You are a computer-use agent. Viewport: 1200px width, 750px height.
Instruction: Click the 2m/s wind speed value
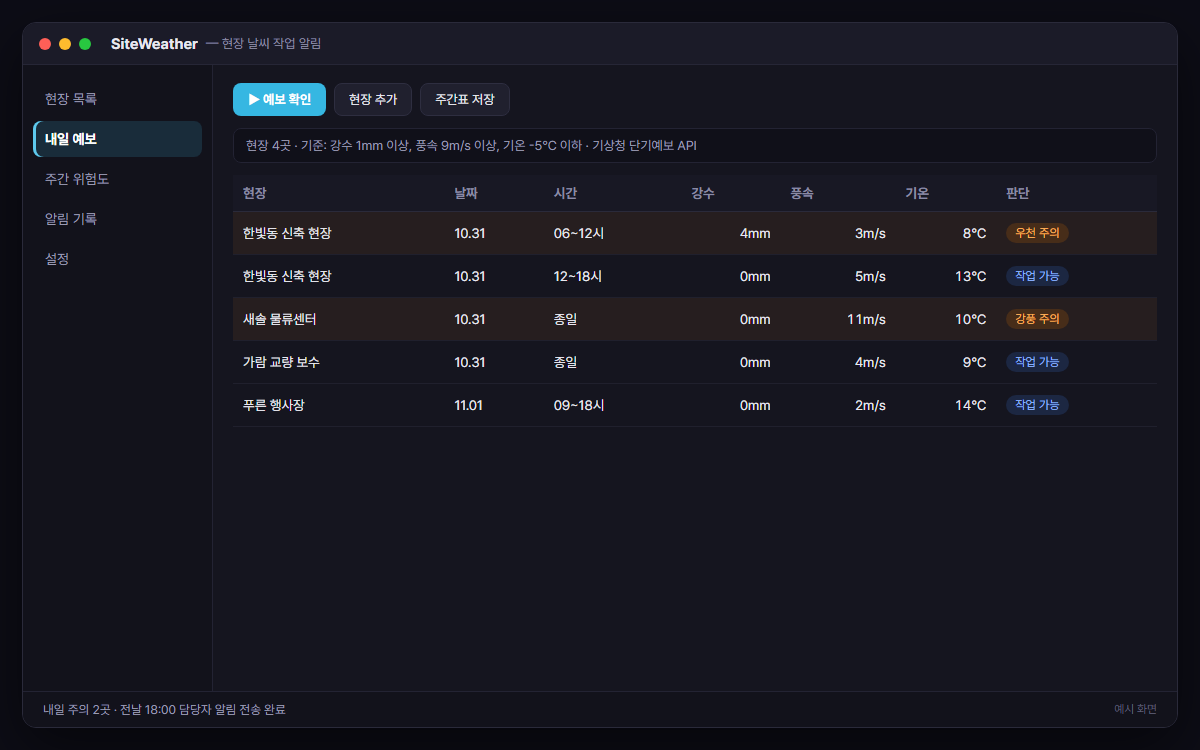point(870,405)
